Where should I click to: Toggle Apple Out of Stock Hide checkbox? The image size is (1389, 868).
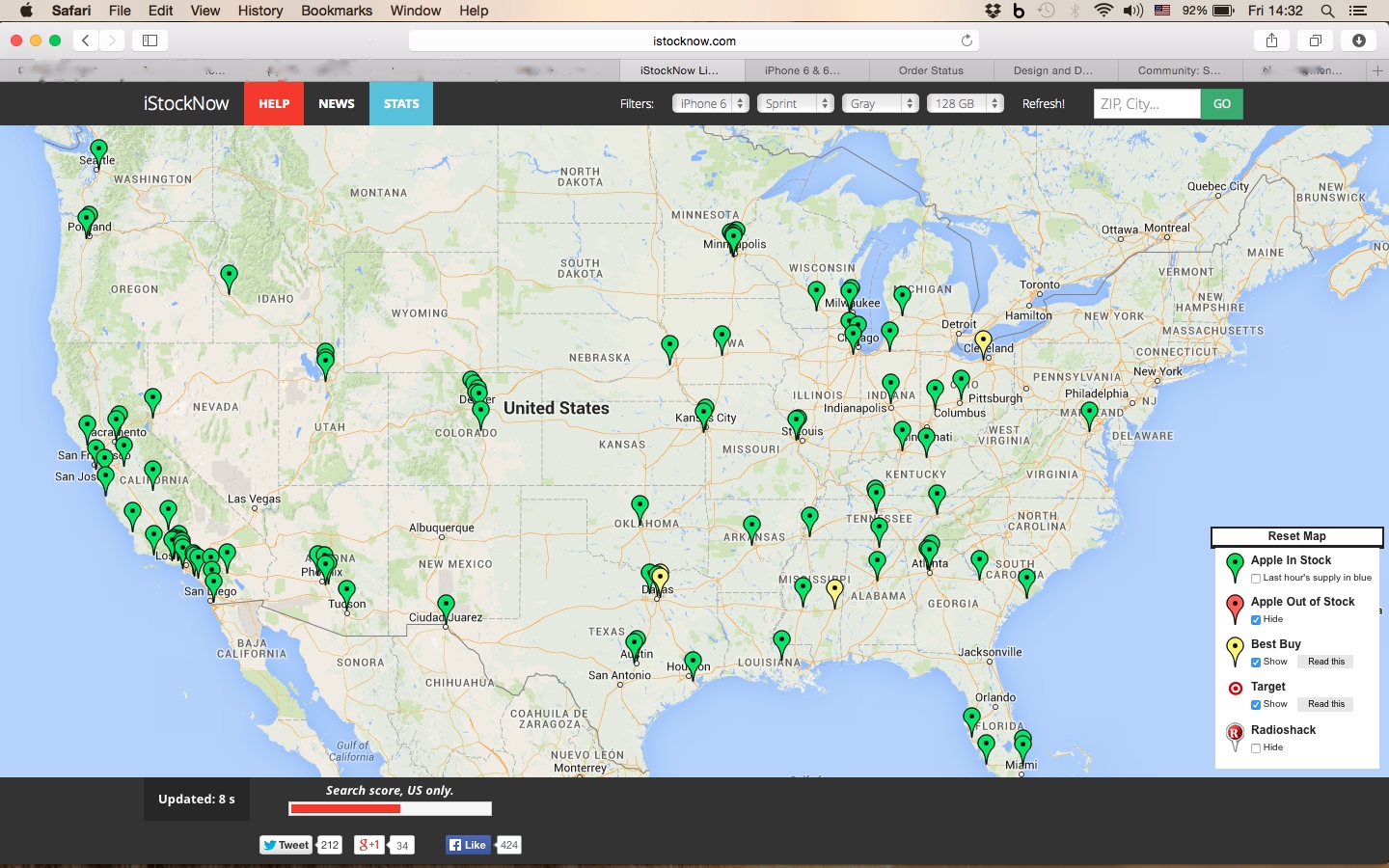coord(1256,620)
